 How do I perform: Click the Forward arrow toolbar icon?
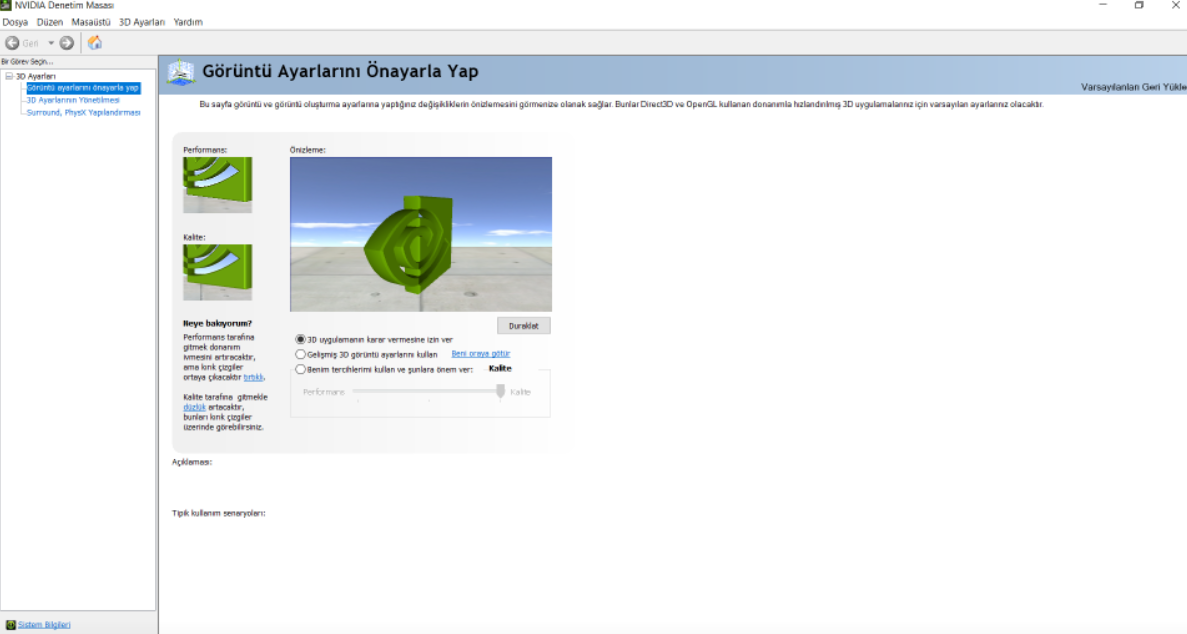pyautogui.click(x=67, y=43)
